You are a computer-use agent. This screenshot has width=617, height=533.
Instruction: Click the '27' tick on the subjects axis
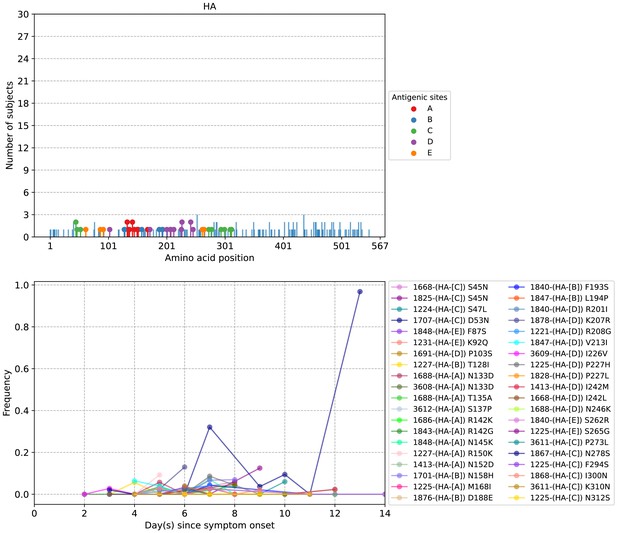tap(23, 37)
